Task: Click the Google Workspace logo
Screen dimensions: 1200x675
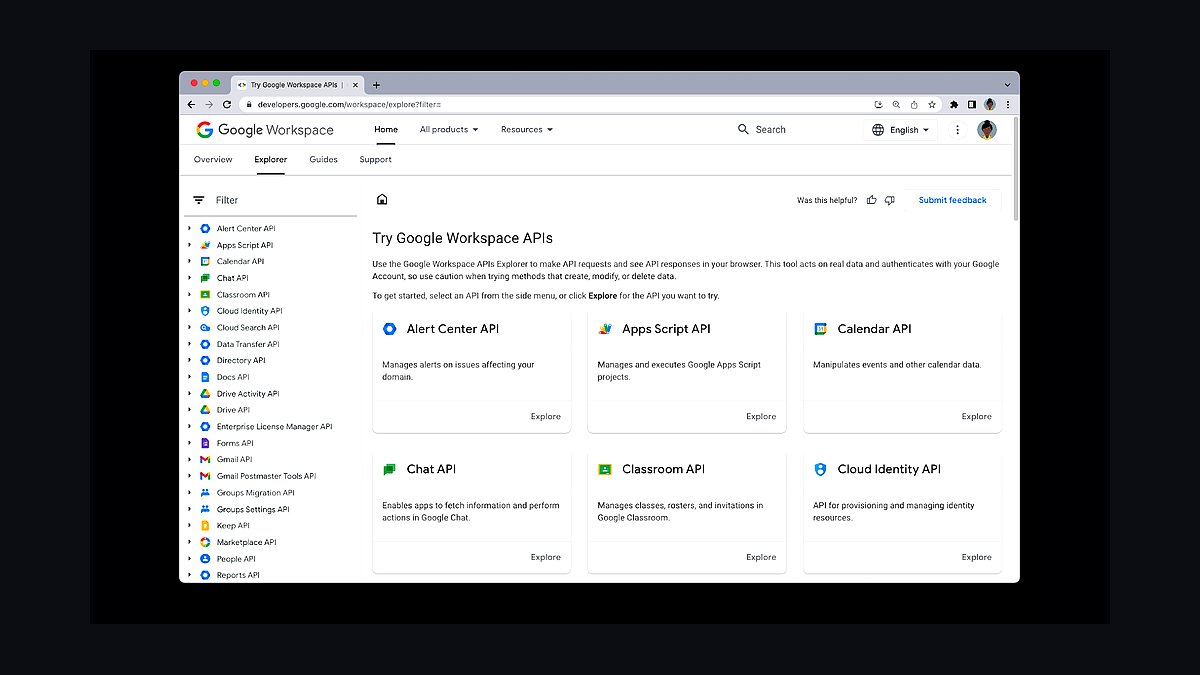Action: [x=265, y=130]
